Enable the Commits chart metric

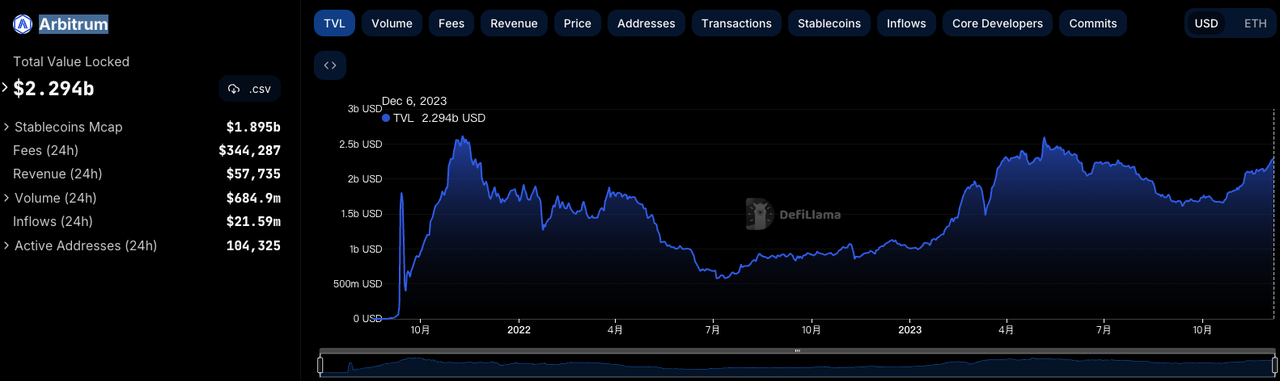click(x=1093, y=23)
